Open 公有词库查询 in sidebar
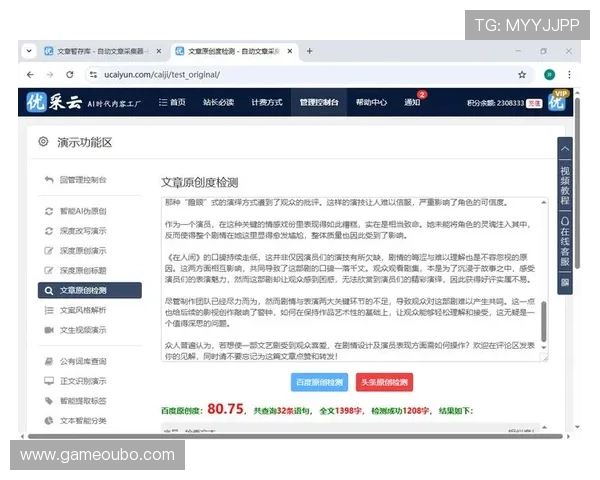The image size is (600, 480). pos(75,361)
